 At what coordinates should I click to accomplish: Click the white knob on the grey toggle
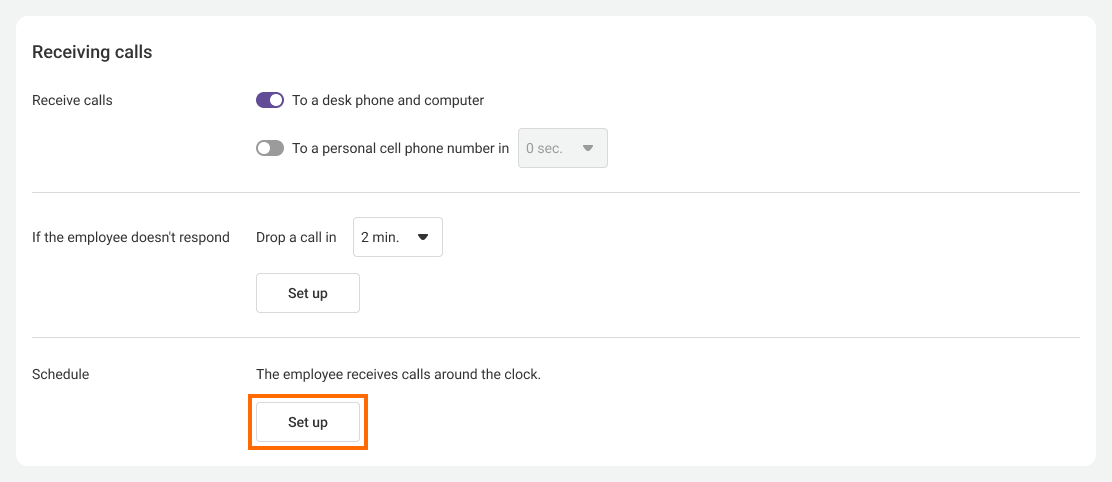click(264, 148)
